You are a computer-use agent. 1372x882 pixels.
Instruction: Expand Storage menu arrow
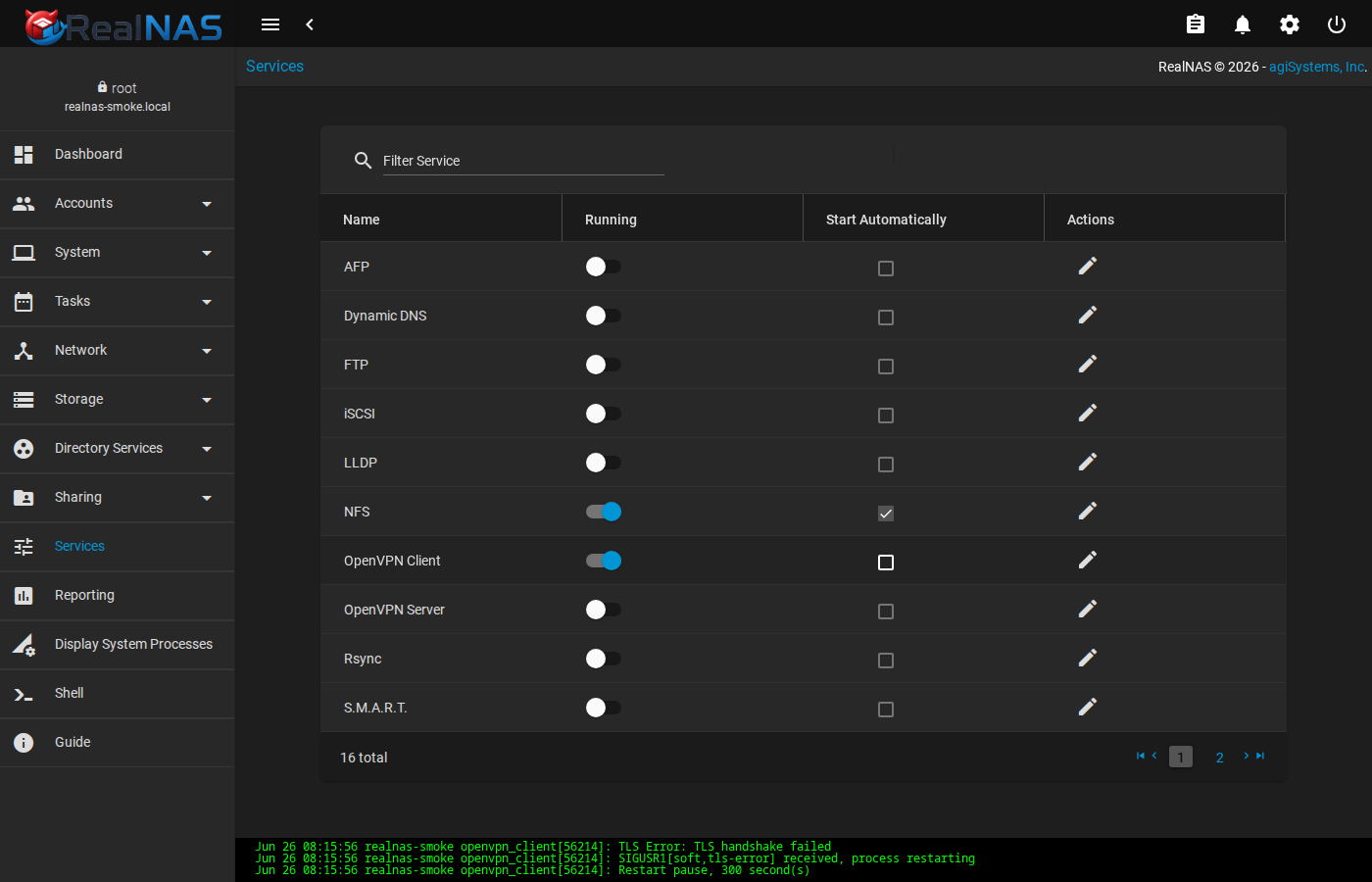click(207, 400)
